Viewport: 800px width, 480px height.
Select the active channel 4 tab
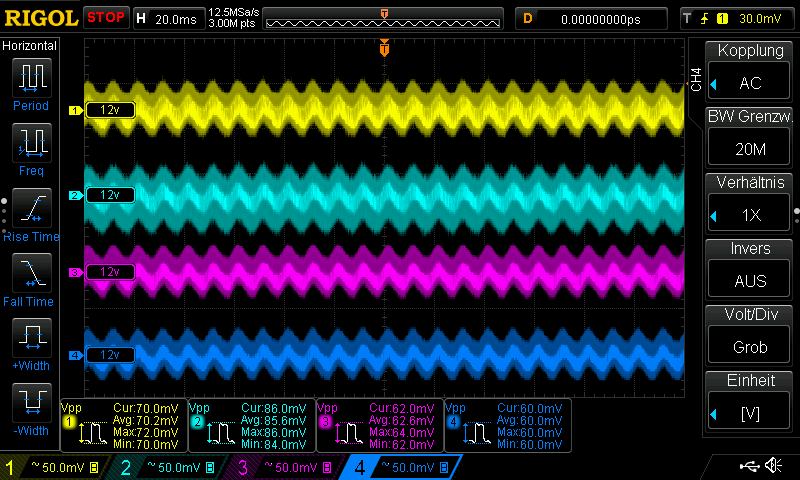coord(403,467)
